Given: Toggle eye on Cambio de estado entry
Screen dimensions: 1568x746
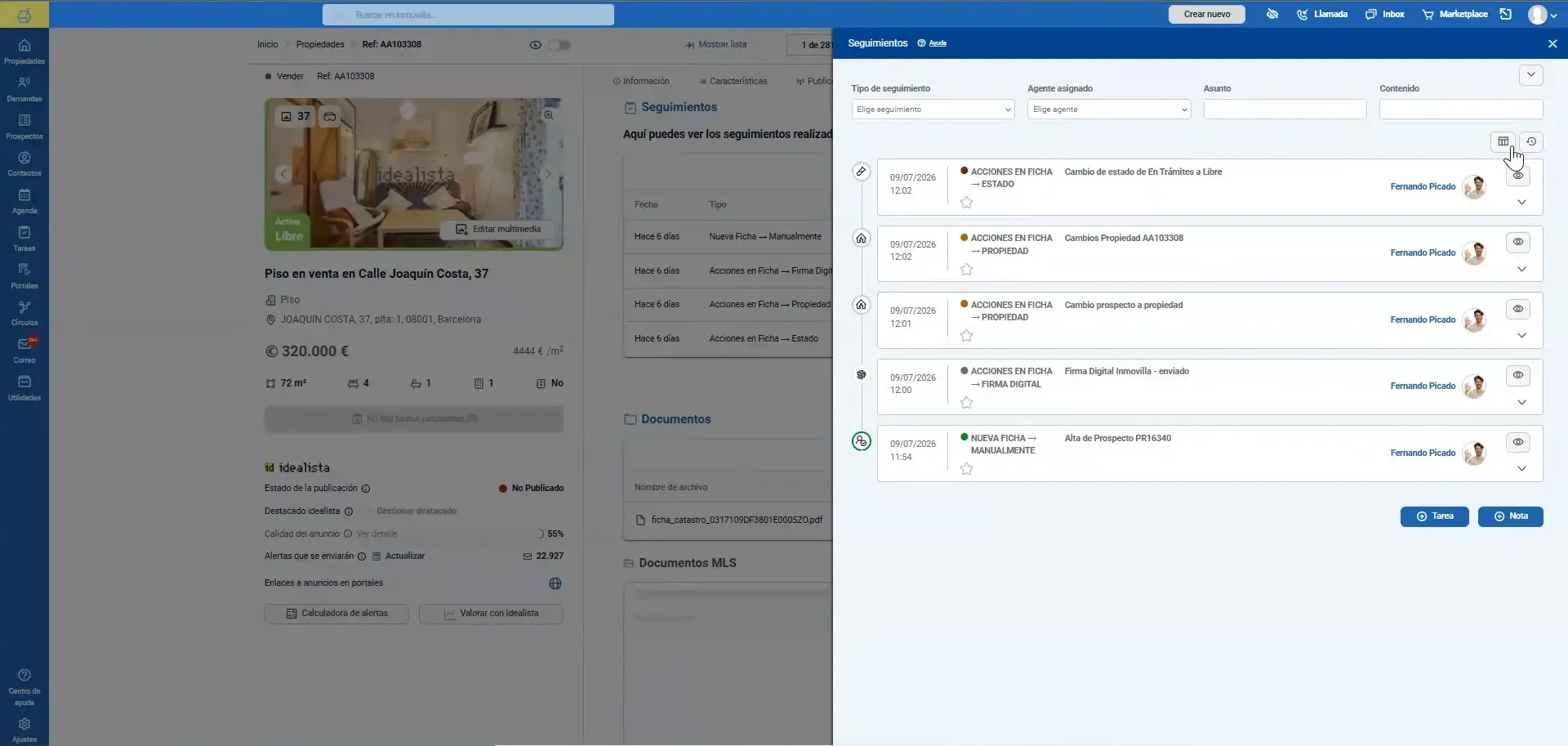Looking at the screenshot, I should [x=1517, y=176].
